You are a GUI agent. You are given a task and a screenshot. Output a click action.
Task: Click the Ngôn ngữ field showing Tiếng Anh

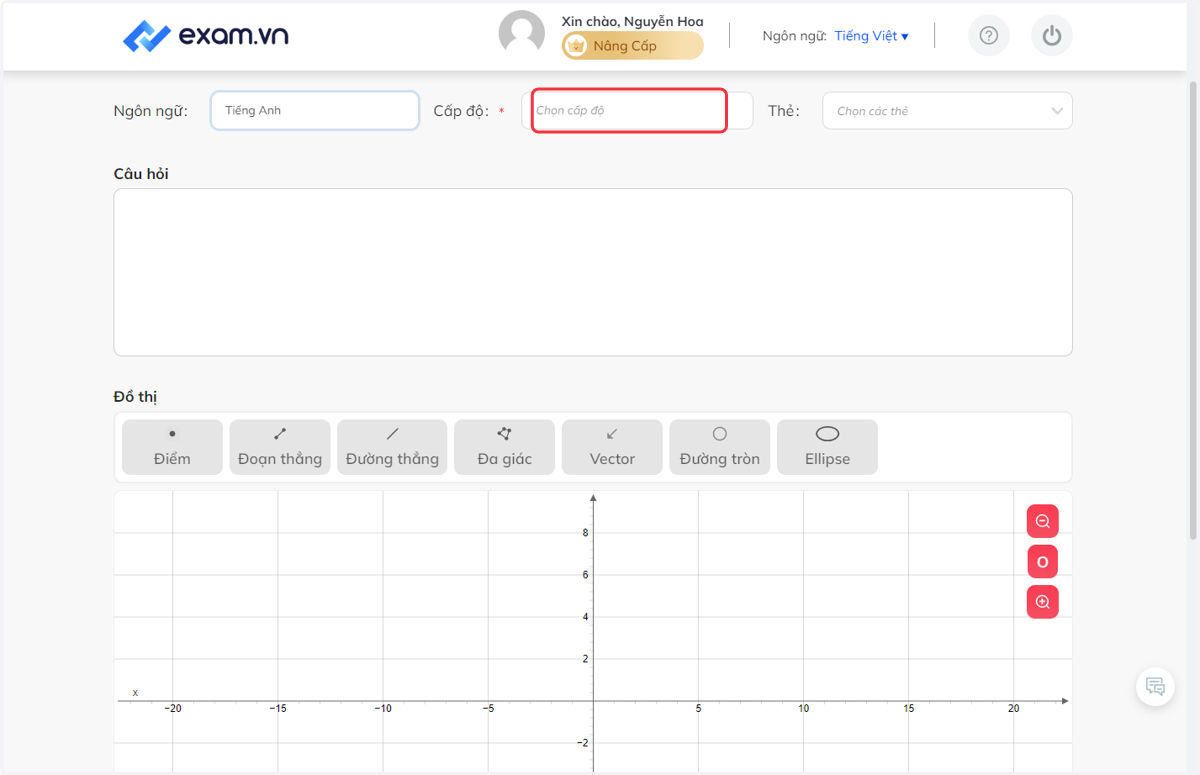tap(315, 111)
